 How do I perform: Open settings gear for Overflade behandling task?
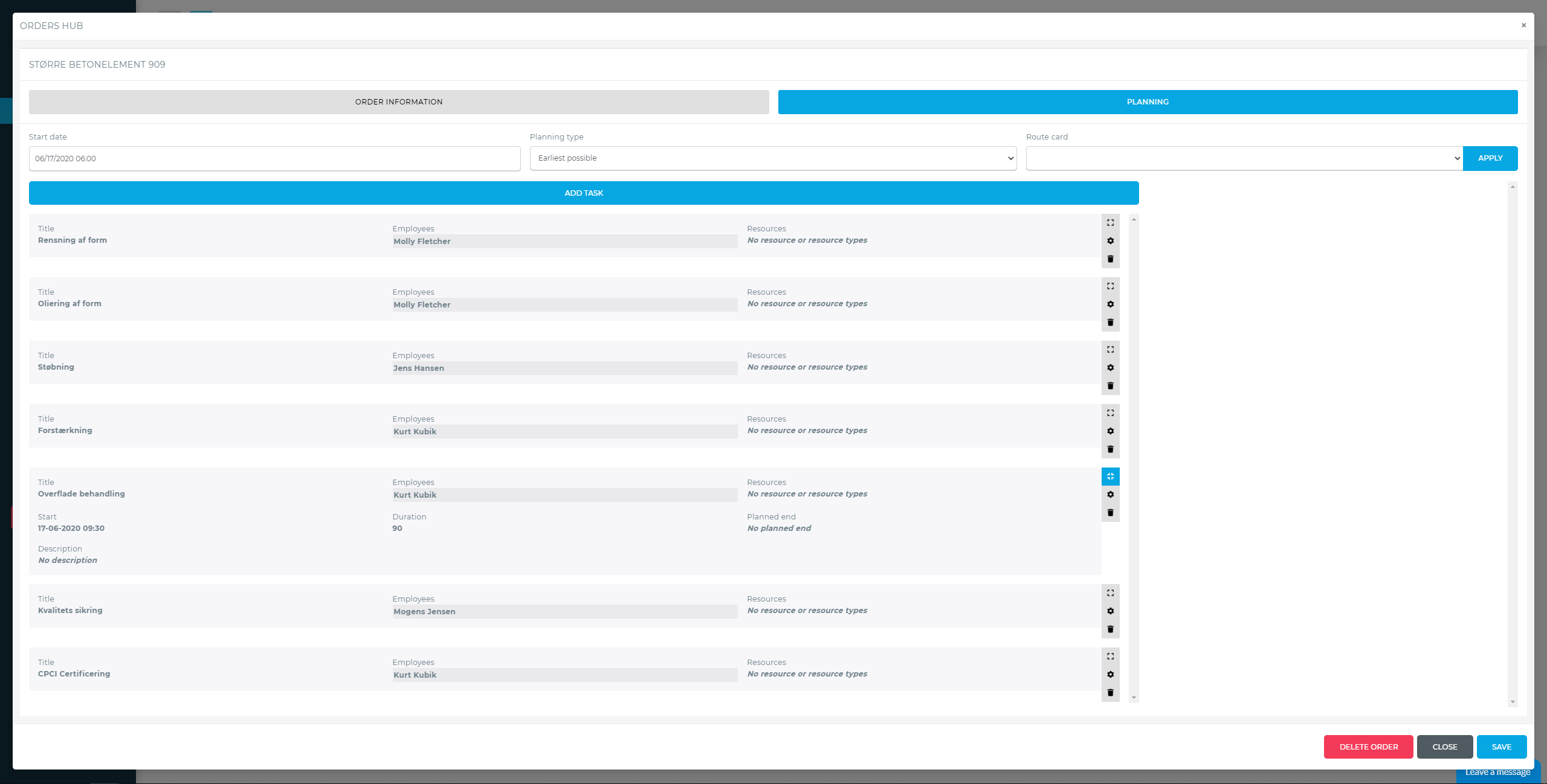point(1110,495)
